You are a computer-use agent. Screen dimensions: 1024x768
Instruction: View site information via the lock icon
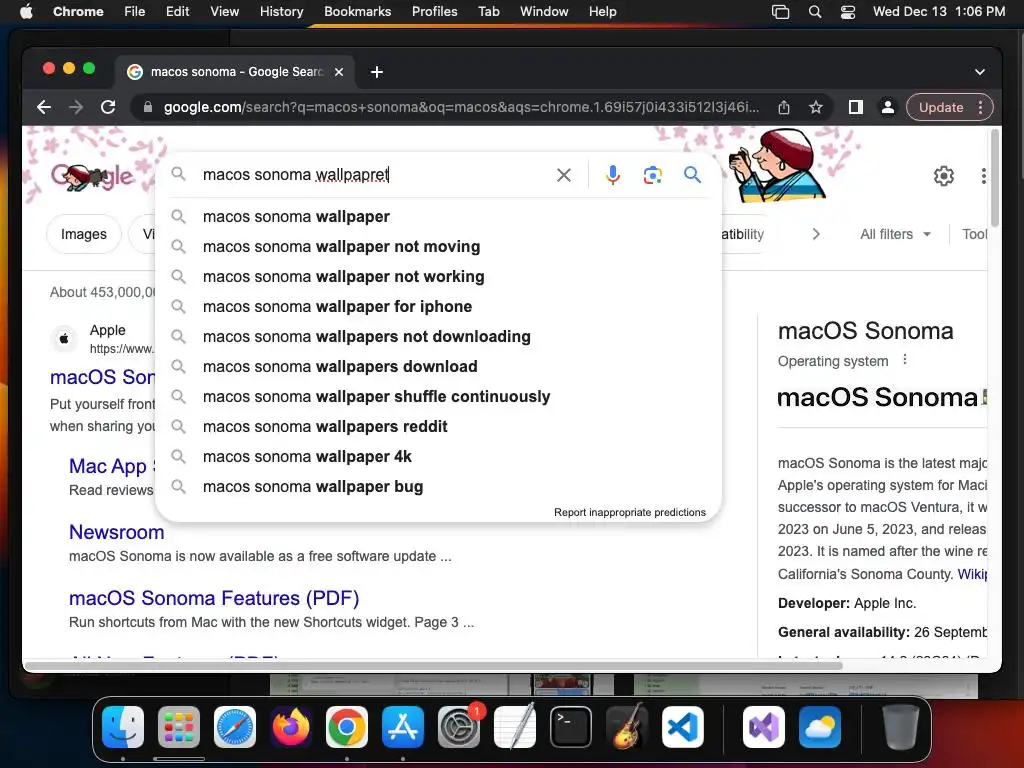tap(148, 107)
